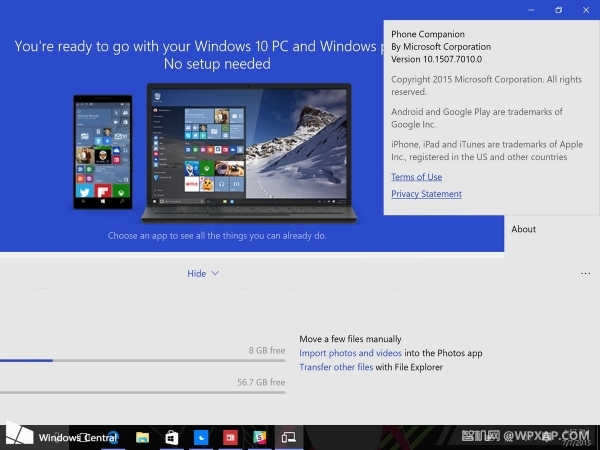
Task: Open the three-dot more options menu
Action: click(x=585, y=273)
